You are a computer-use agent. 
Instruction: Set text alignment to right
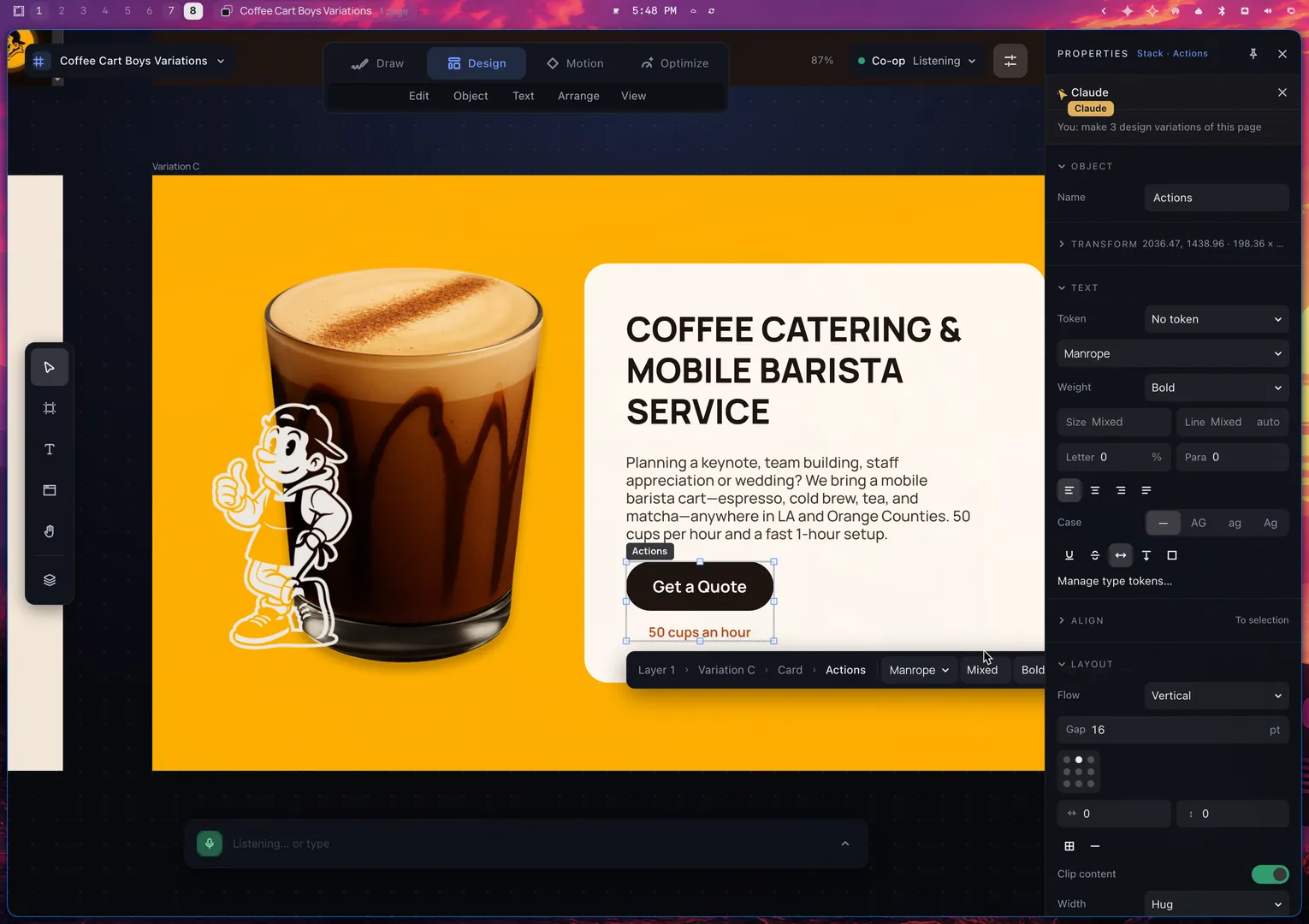click(x=1121, y=490)
